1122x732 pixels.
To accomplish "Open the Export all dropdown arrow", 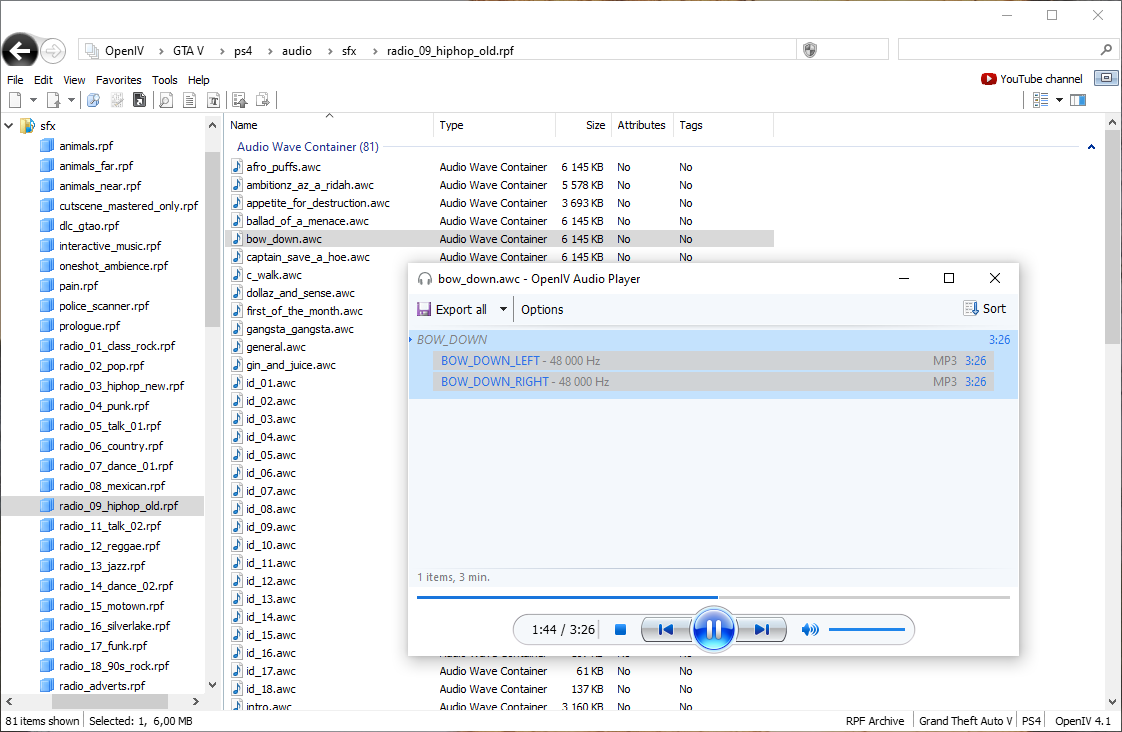I will coord(503,309).
